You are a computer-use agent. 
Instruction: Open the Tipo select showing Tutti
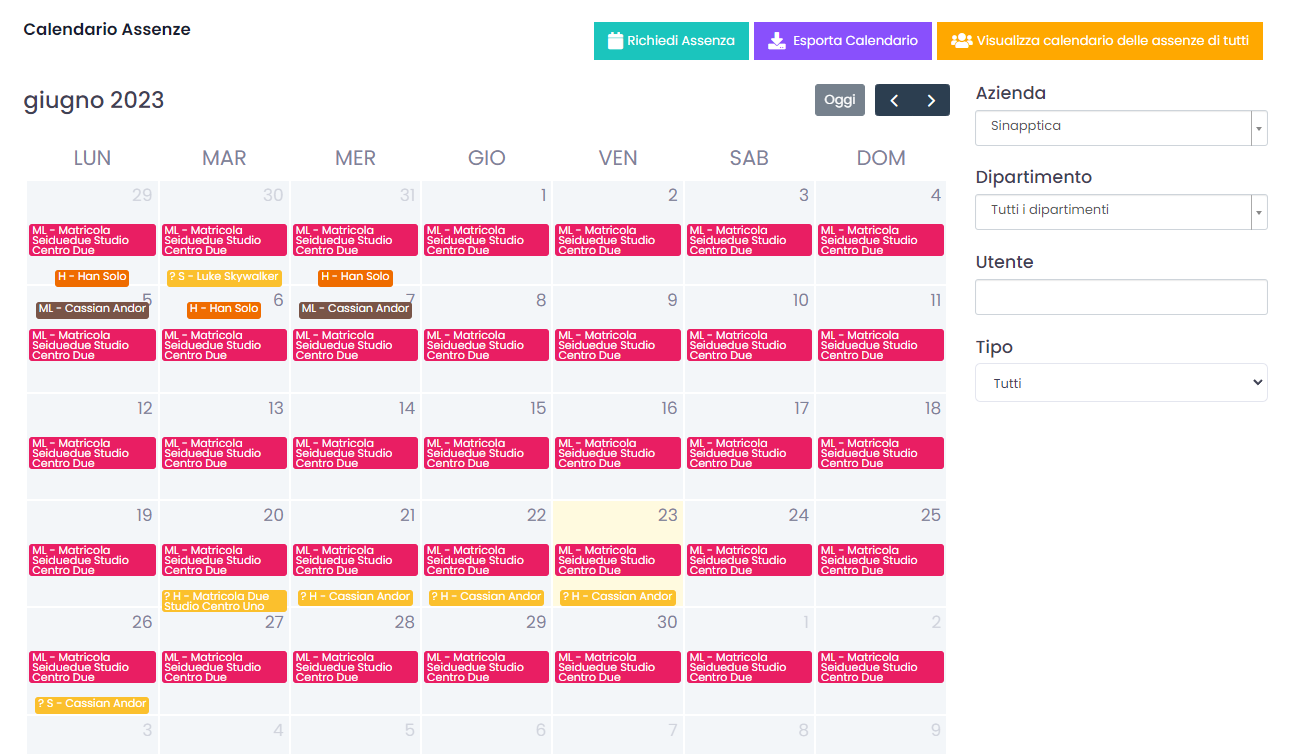[x=1120, y=383]
